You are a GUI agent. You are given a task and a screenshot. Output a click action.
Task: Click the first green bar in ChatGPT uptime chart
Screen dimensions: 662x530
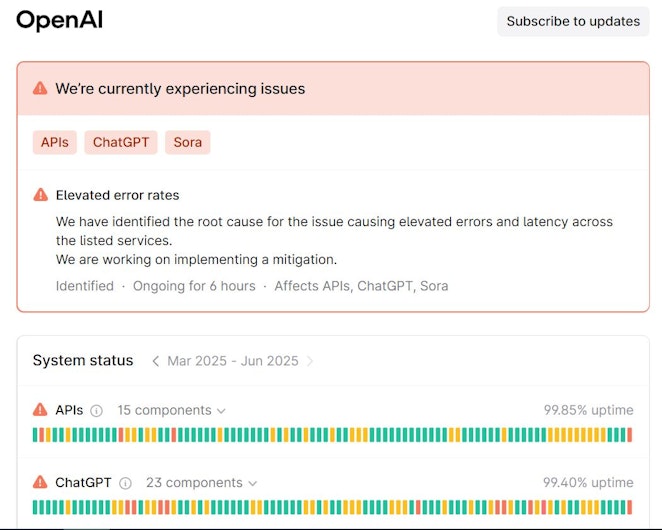(35, 507)
